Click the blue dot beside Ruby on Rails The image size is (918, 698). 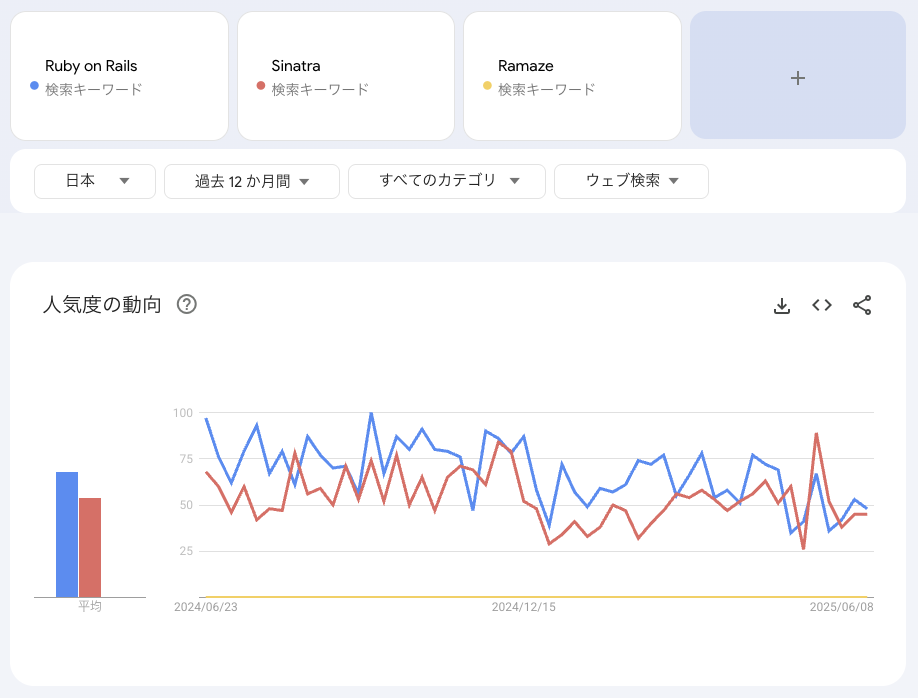(x=34, y=85)
